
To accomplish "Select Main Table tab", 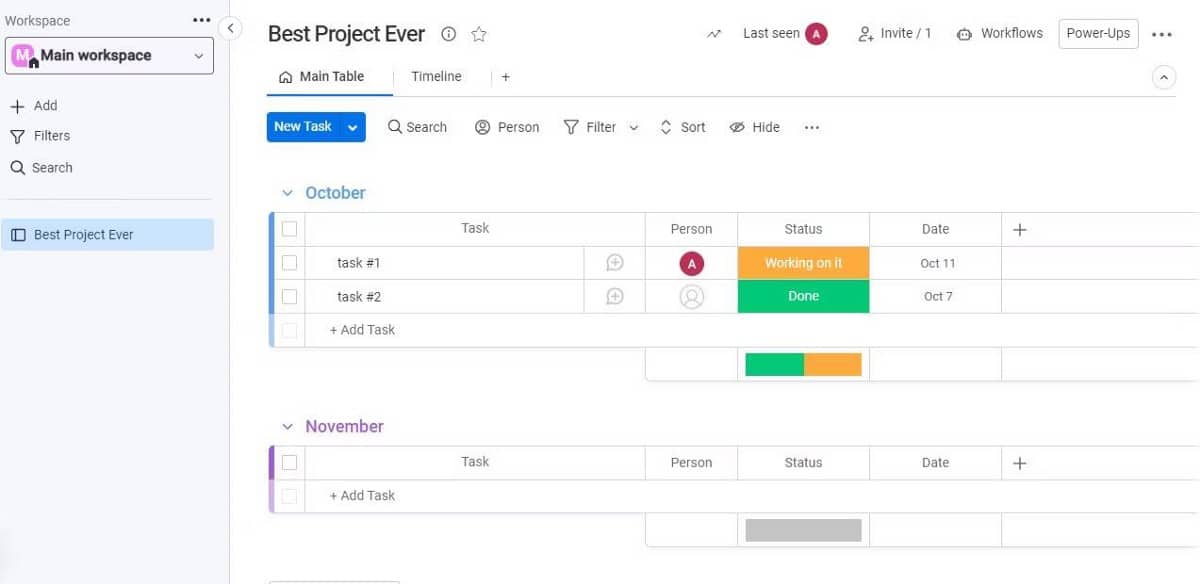I will click(x=322, y=77).
